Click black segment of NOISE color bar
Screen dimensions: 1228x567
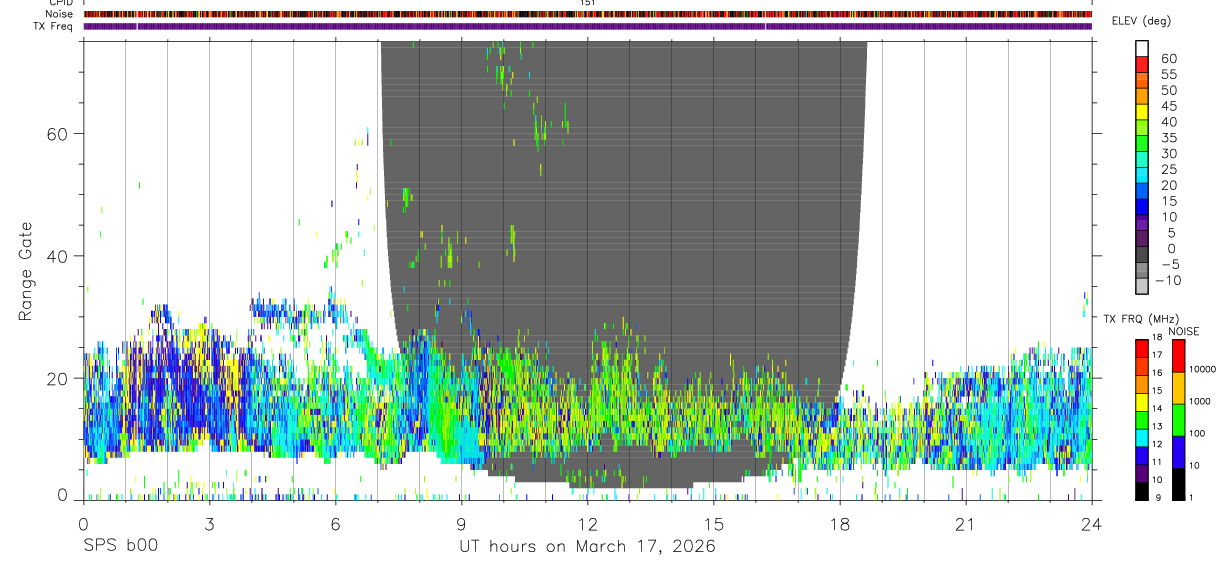[1178, 484]
